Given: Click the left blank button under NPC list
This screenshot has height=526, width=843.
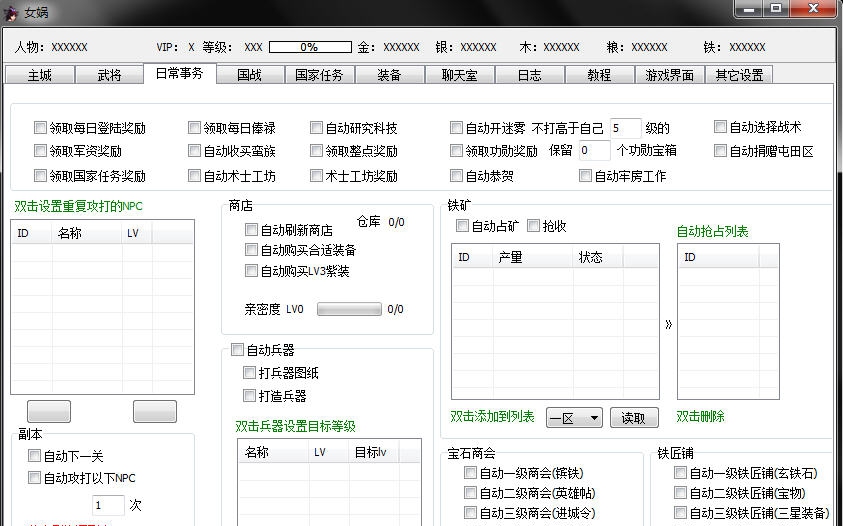Looking at the screenshot, I should tap(49, 411).
